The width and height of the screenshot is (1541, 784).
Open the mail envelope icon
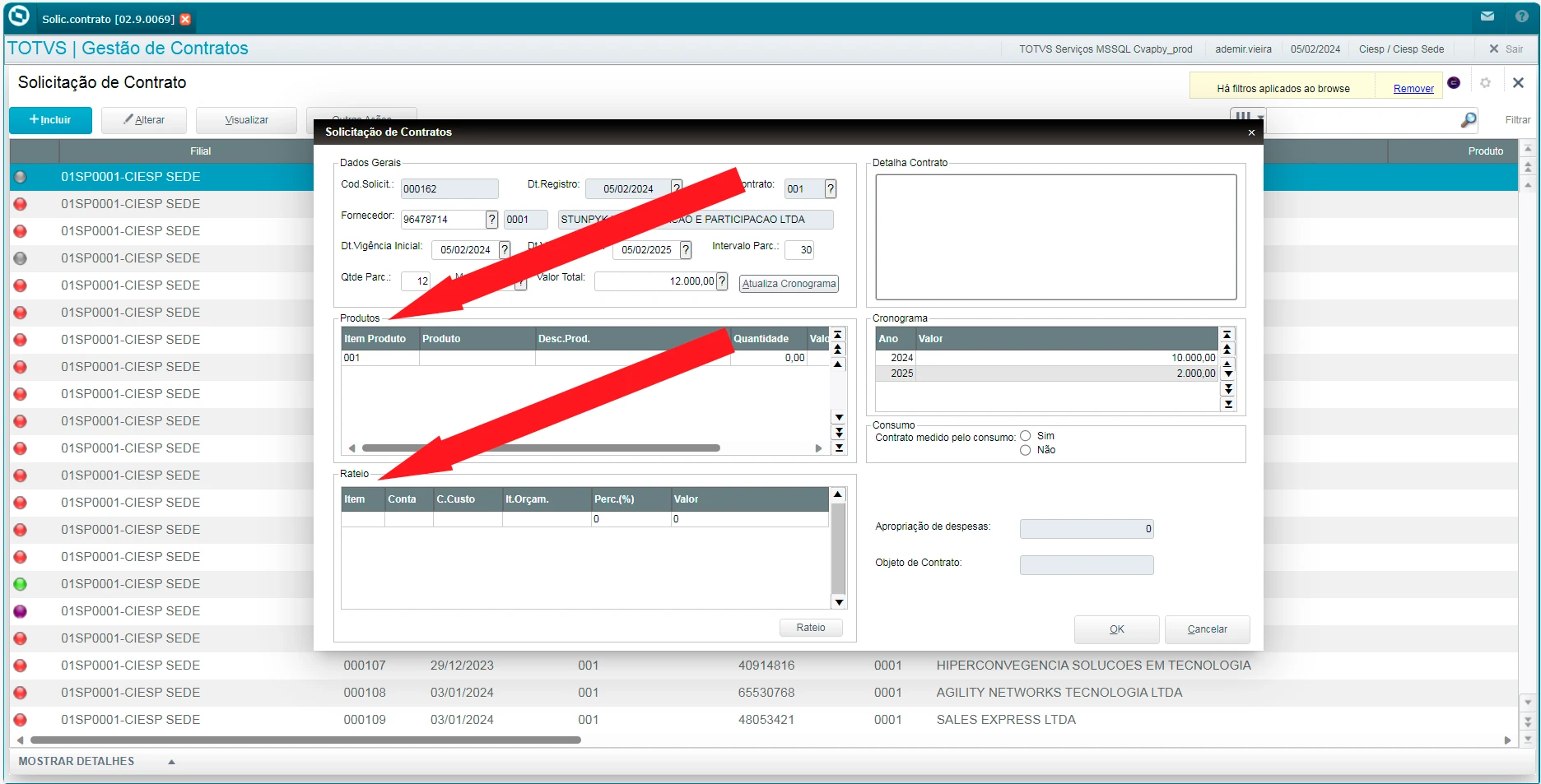[x=1487, y=16]
